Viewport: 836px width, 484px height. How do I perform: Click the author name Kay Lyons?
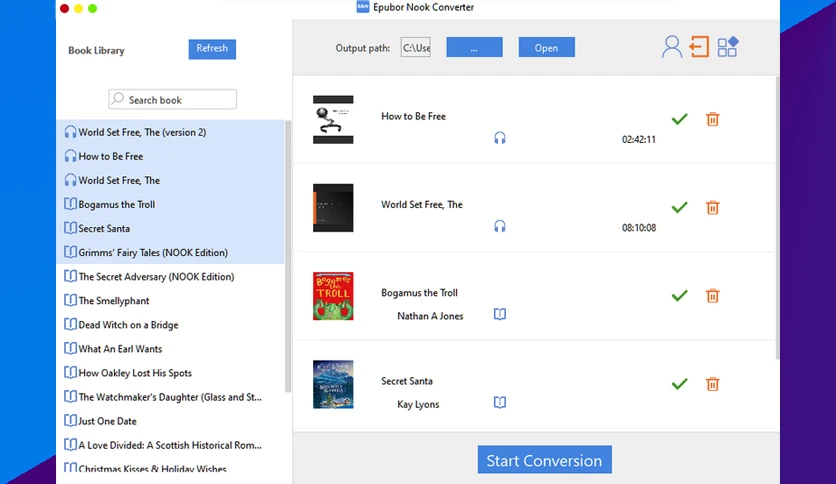418,405
